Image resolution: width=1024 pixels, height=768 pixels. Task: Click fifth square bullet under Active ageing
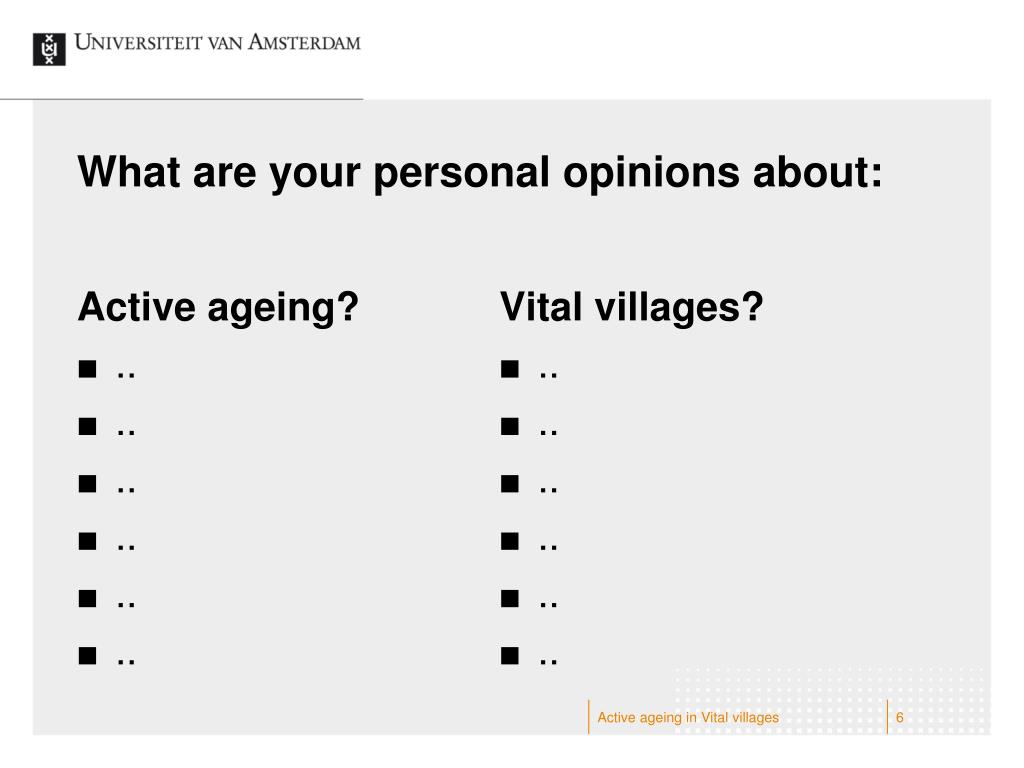pos(88,598)
